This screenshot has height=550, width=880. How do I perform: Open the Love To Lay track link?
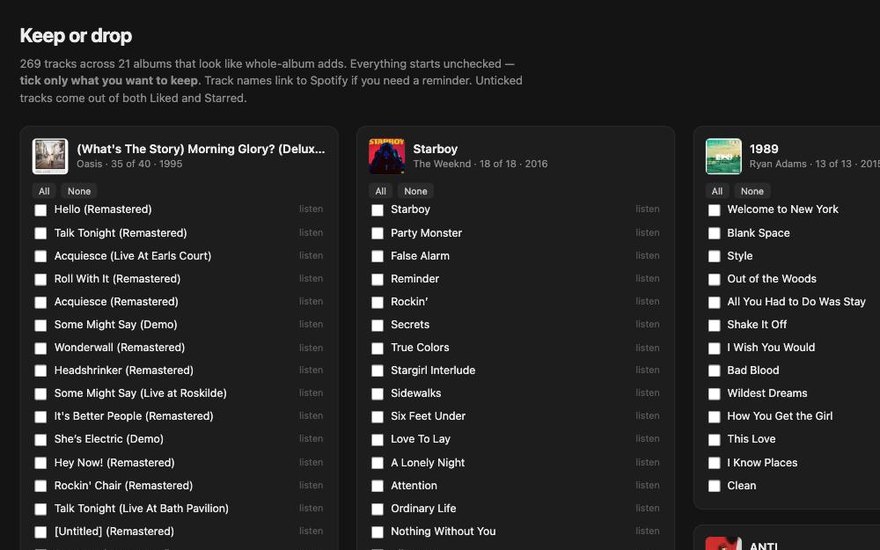click(x=420, y=439)
